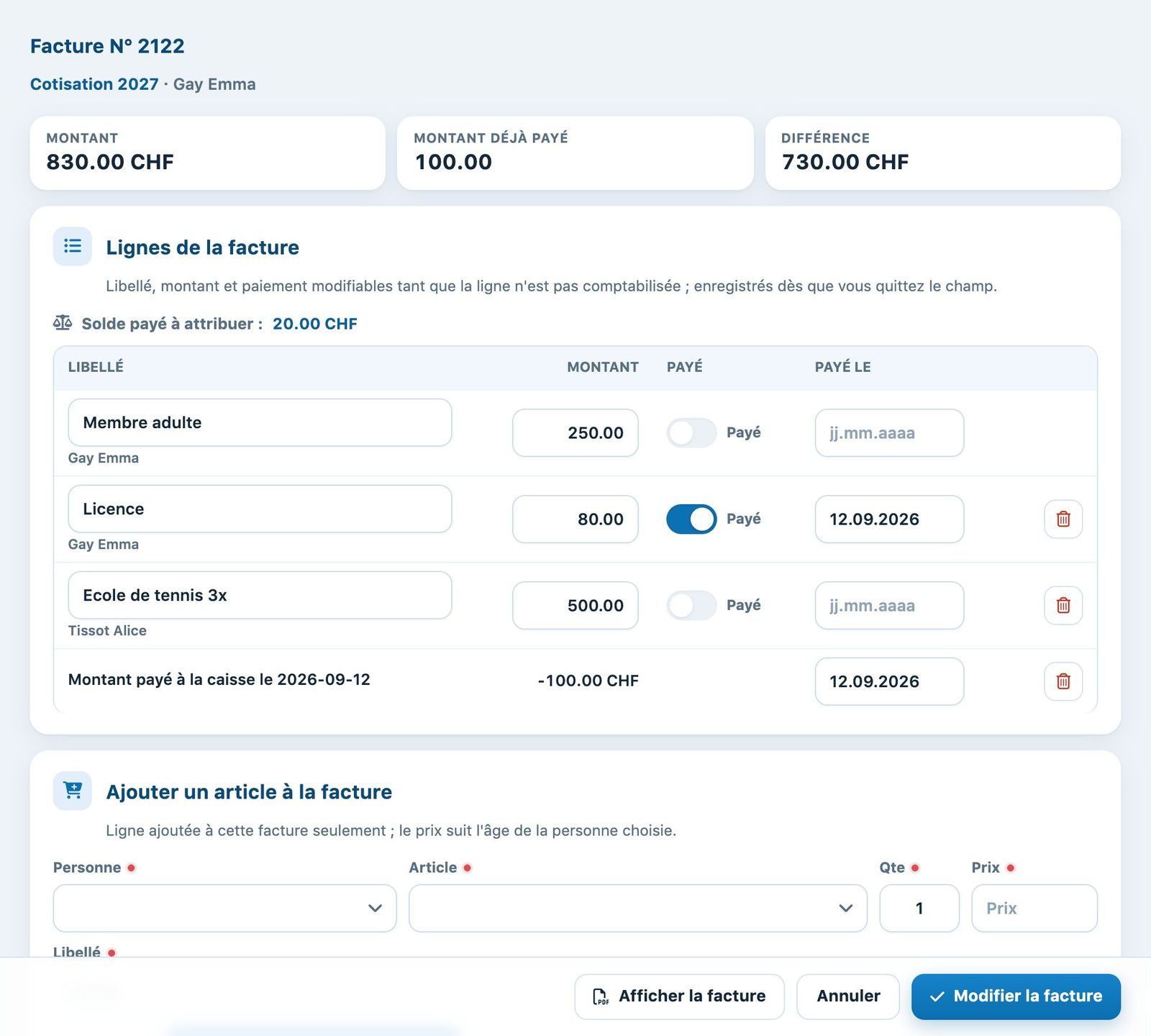The width and height of the screenshot is (1151, 1036).
Task: Click the checkmark icon on Modifier la facture
Action: [x=937, y=996]
